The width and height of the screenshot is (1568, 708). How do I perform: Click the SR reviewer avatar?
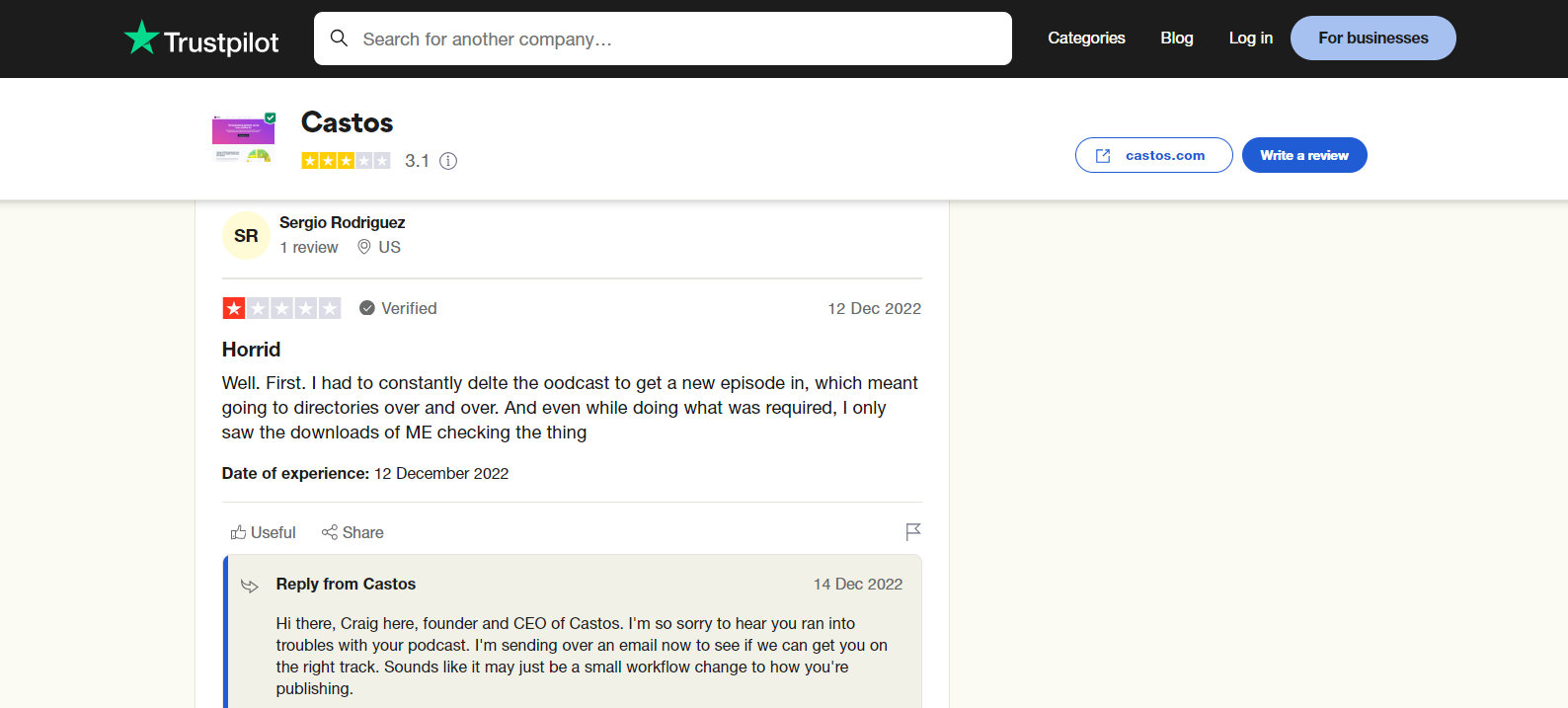coord(246,235)
